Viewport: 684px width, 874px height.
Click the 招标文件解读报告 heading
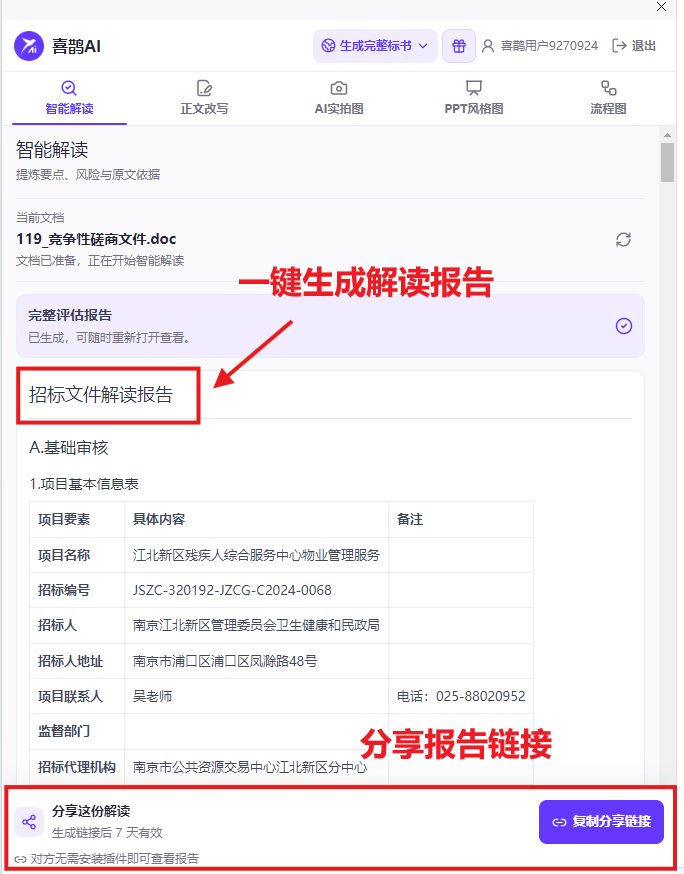click(x=101, y=395)
